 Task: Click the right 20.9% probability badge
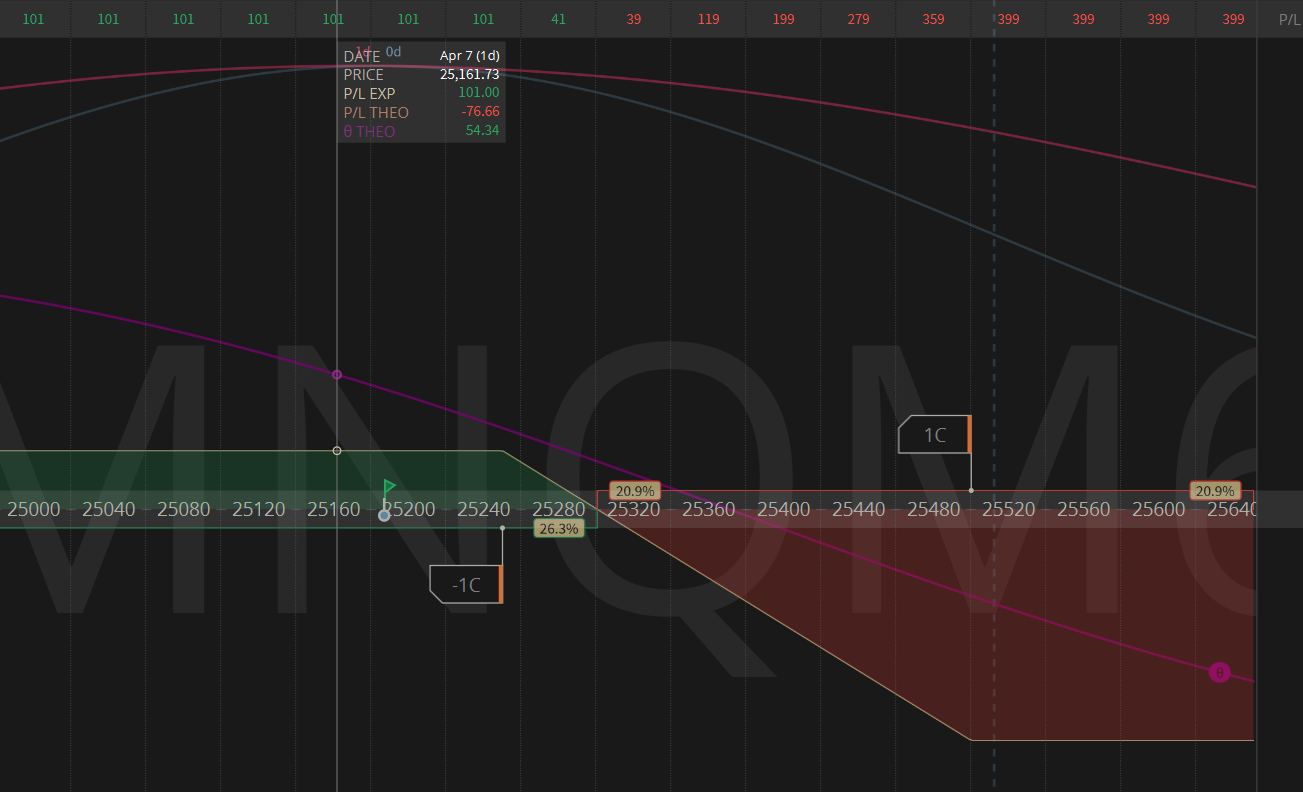1214,491
